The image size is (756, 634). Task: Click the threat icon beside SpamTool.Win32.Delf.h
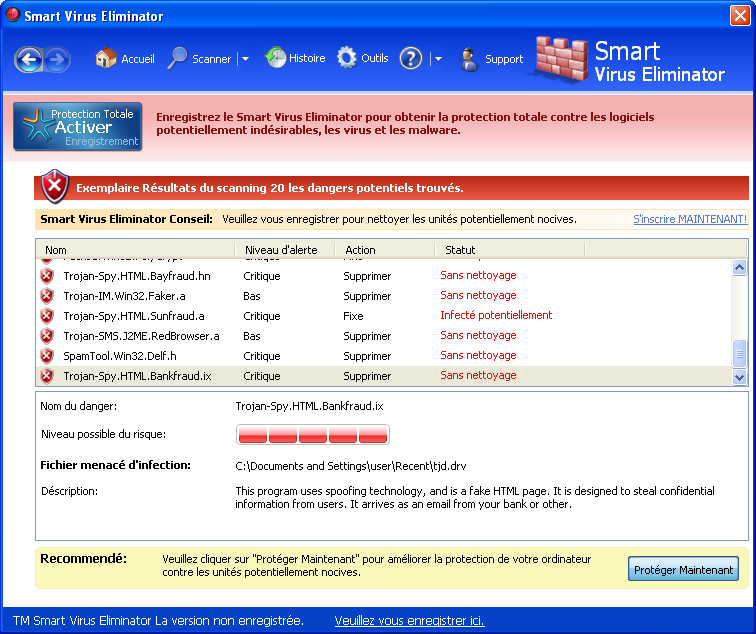47,356
